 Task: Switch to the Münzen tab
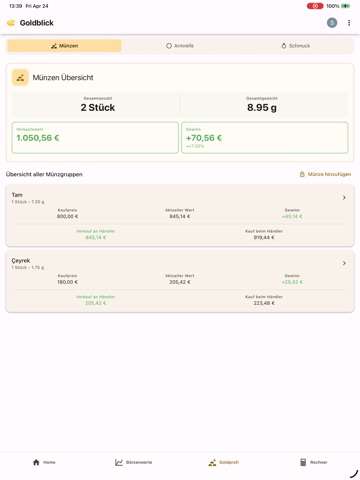64,46
